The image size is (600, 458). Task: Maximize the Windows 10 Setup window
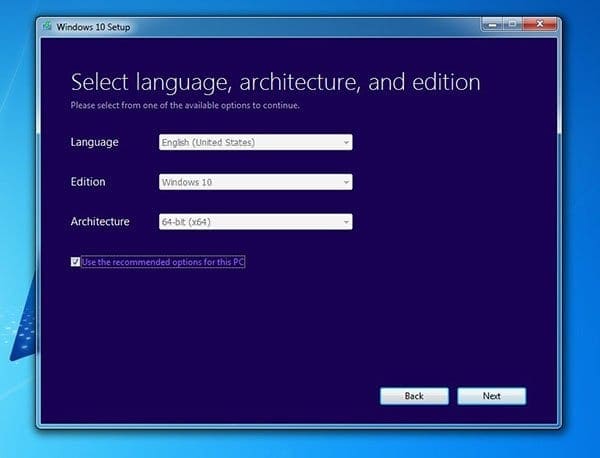pos(513,24)
